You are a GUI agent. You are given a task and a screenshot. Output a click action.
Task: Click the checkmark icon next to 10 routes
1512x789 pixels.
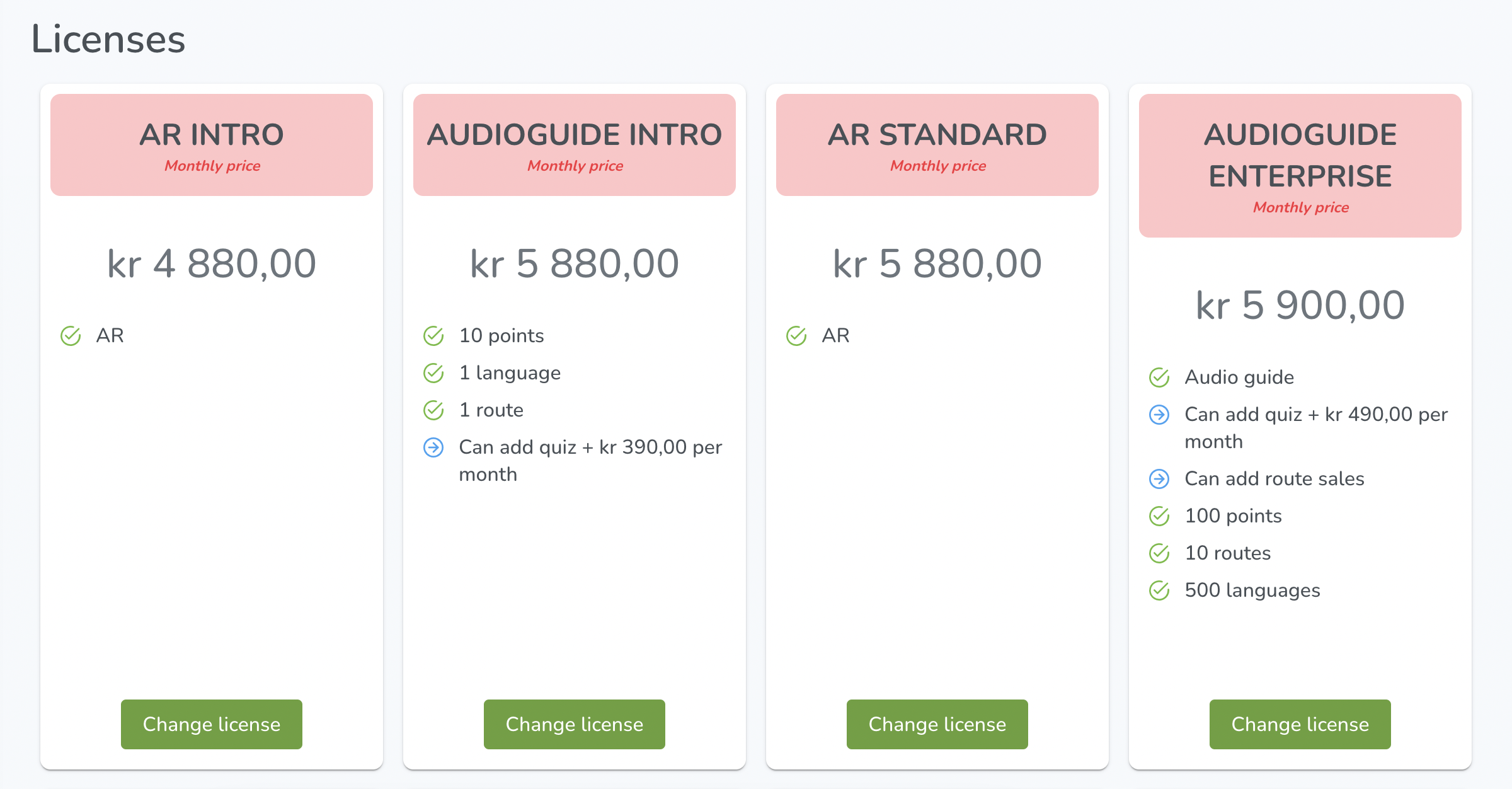tap(1159, 553)
